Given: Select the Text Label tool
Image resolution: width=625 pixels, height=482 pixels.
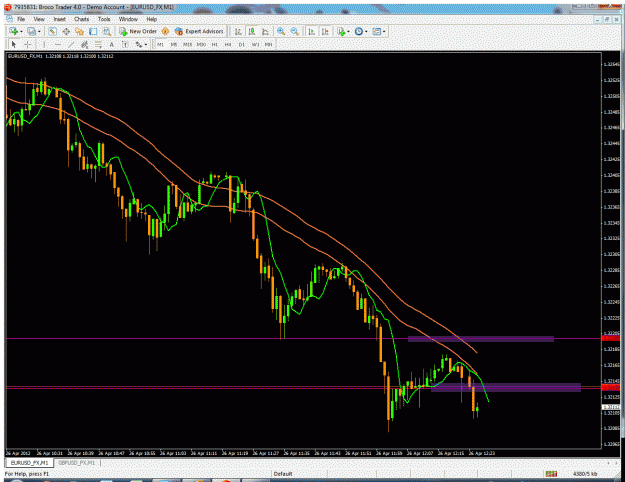Looking at the screenshot, I should click(x=125, y=44).
